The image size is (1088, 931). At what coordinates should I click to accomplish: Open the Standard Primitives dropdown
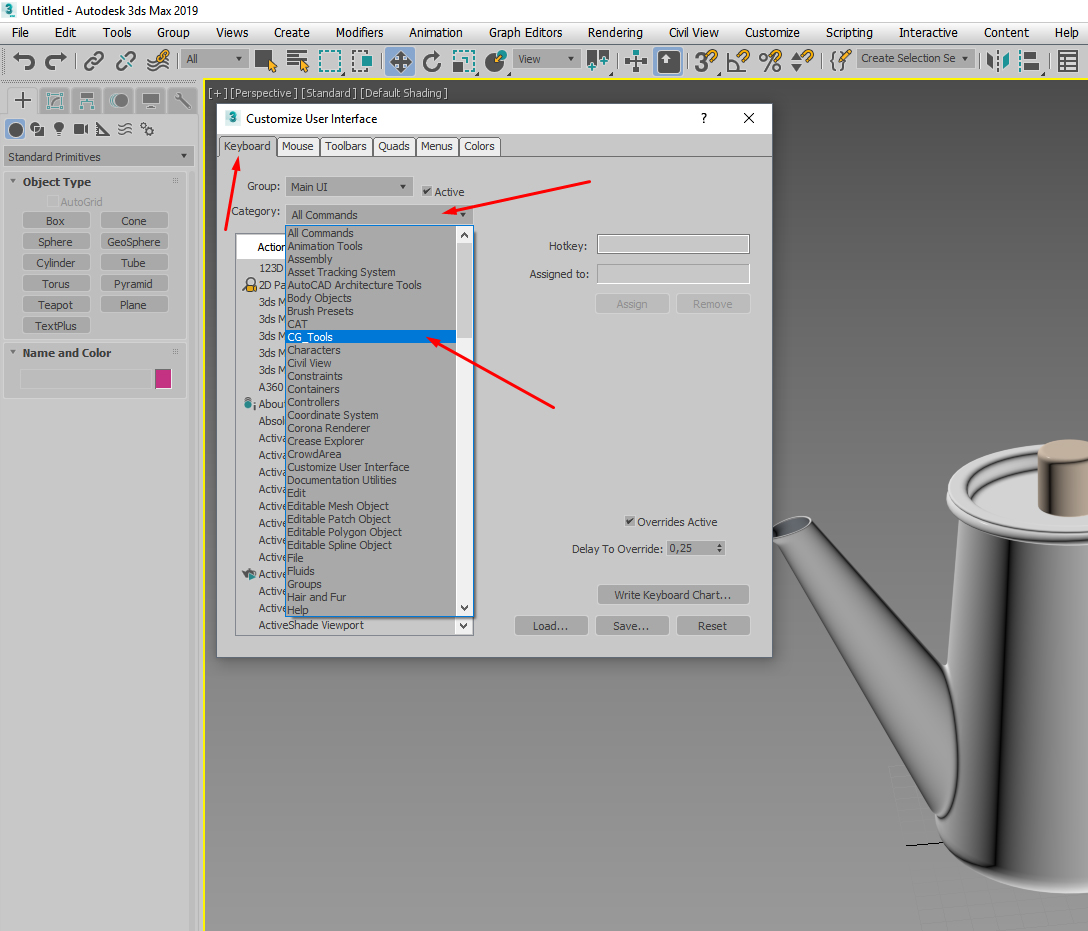98,157
